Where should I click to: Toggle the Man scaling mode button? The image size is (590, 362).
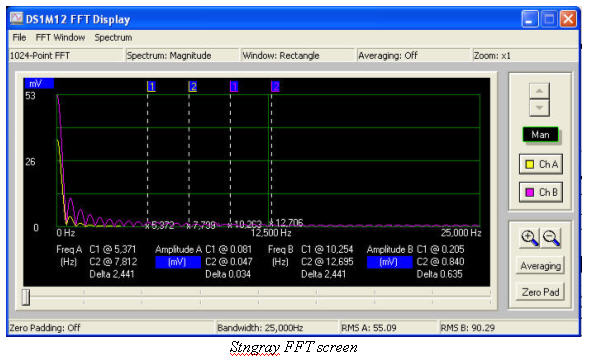click(x=540, y=135)
